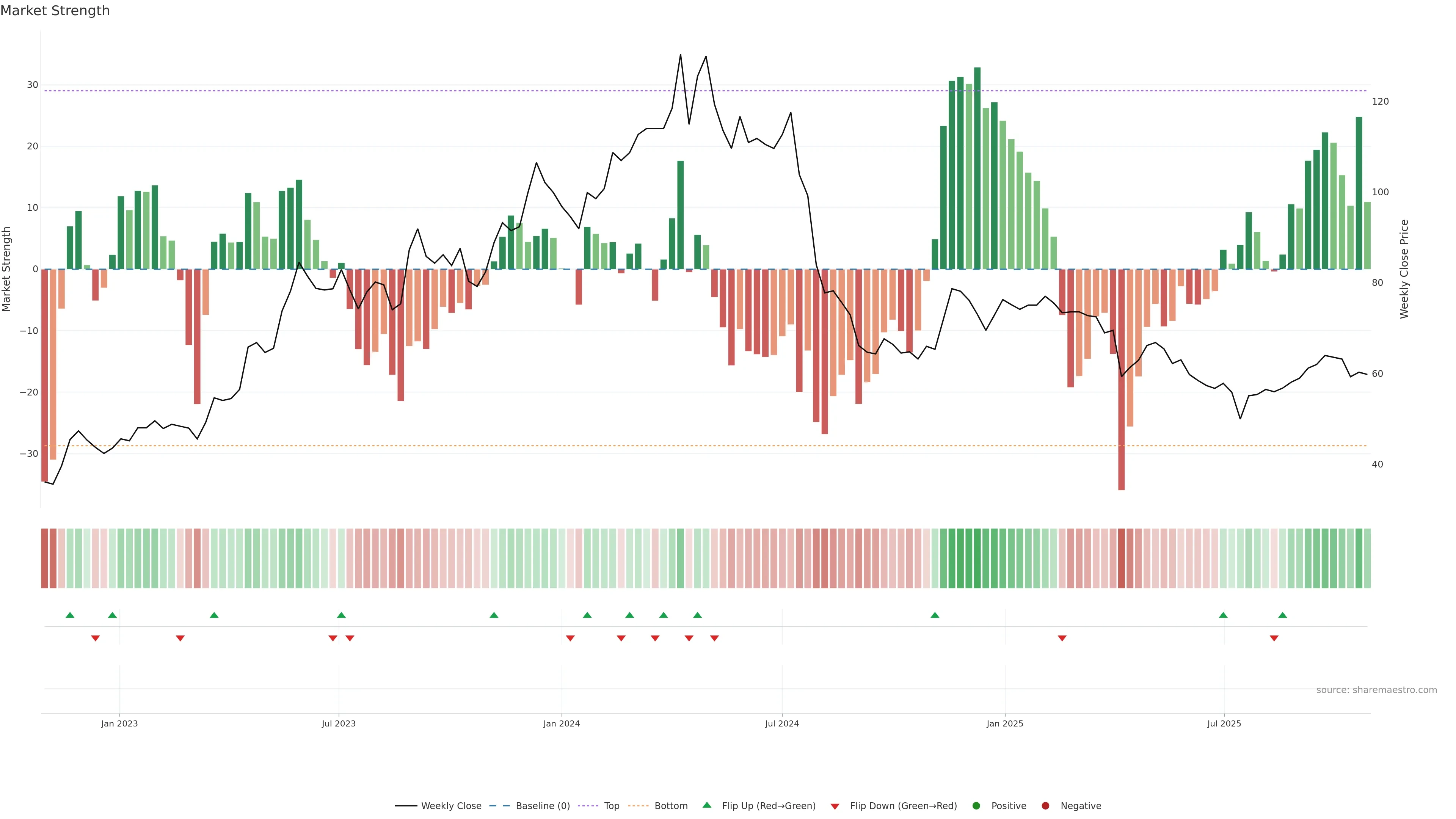
Task: Click the red Flip Down legend triangle
Action: click(835, 806)
